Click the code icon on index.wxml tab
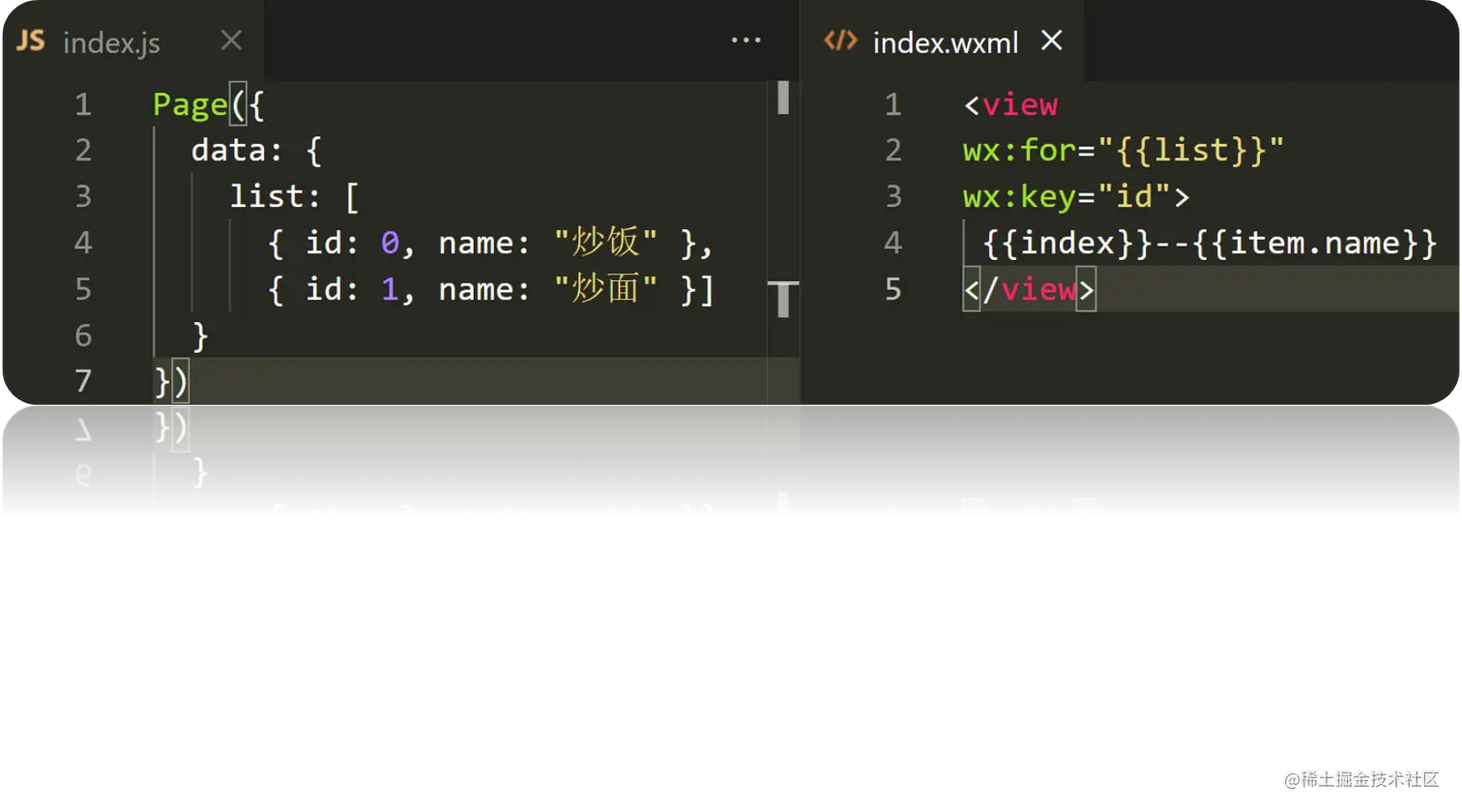This screenshot has width=1462, height=812. (x=840, y=41)
